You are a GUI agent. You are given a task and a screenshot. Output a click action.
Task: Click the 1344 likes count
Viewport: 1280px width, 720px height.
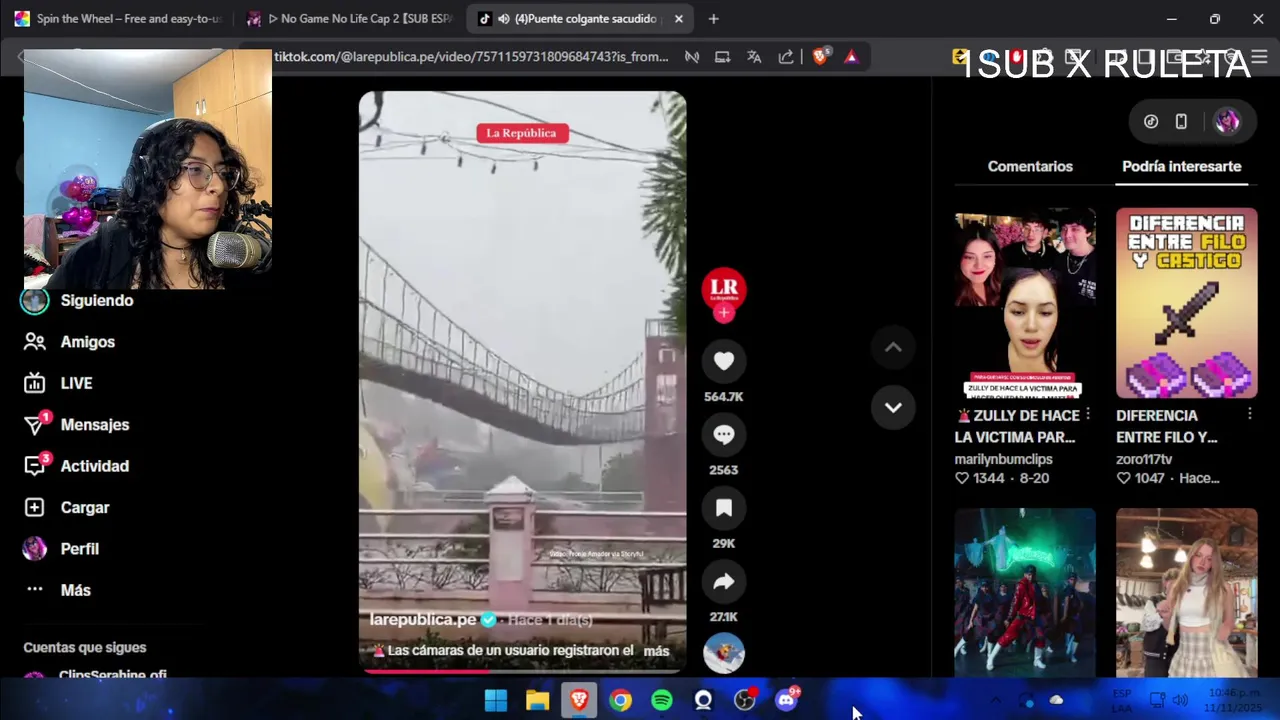[x=987, y=478]
